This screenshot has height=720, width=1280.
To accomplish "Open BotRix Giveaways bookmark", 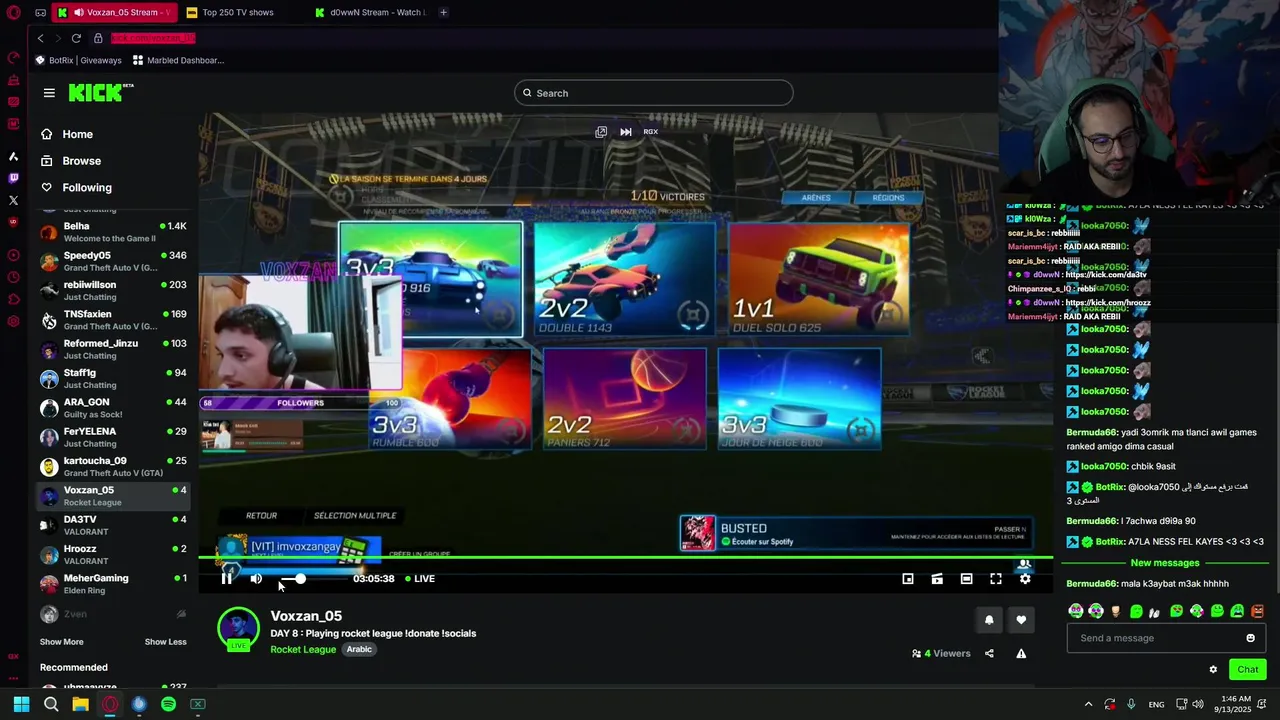I will (79, 60).
